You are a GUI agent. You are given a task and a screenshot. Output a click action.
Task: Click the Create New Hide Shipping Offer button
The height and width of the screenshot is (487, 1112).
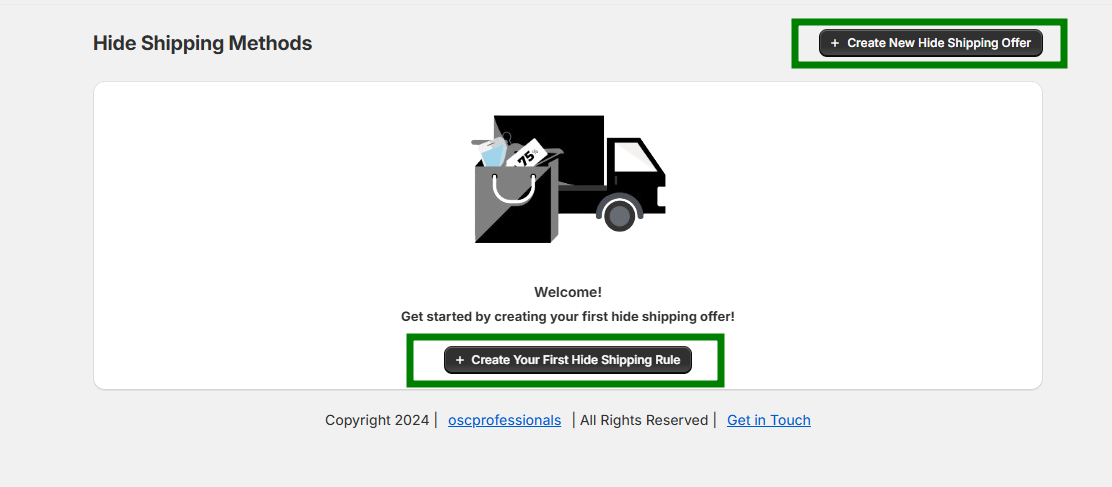(x=930, y=43)
